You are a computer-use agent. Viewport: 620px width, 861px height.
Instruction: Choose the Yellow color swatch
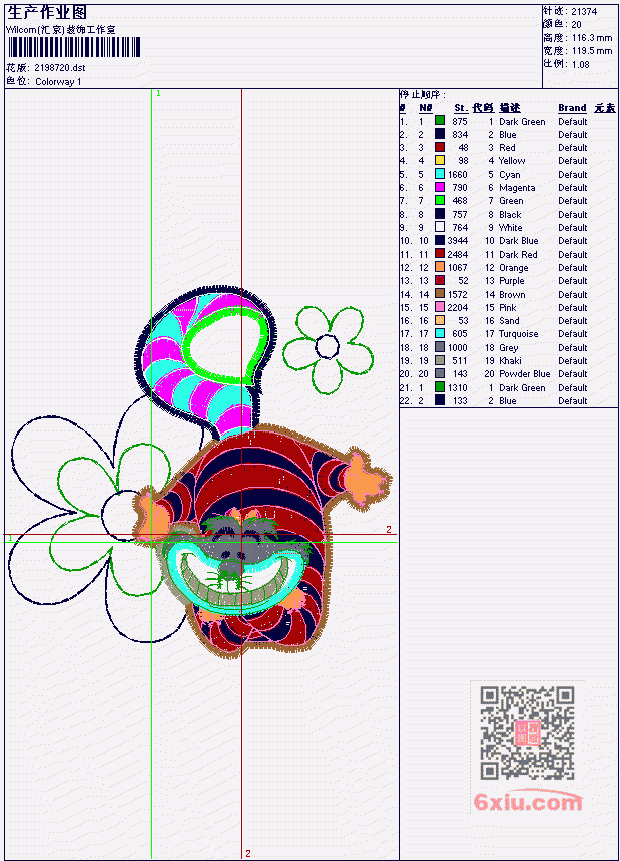coord(440,160)
